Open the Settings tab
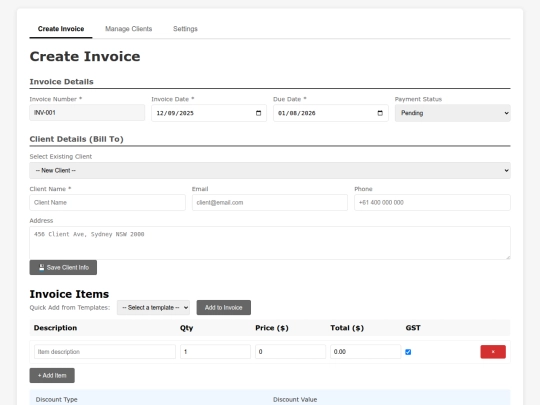The image size is (540, 405). click(x=185, y=29)
